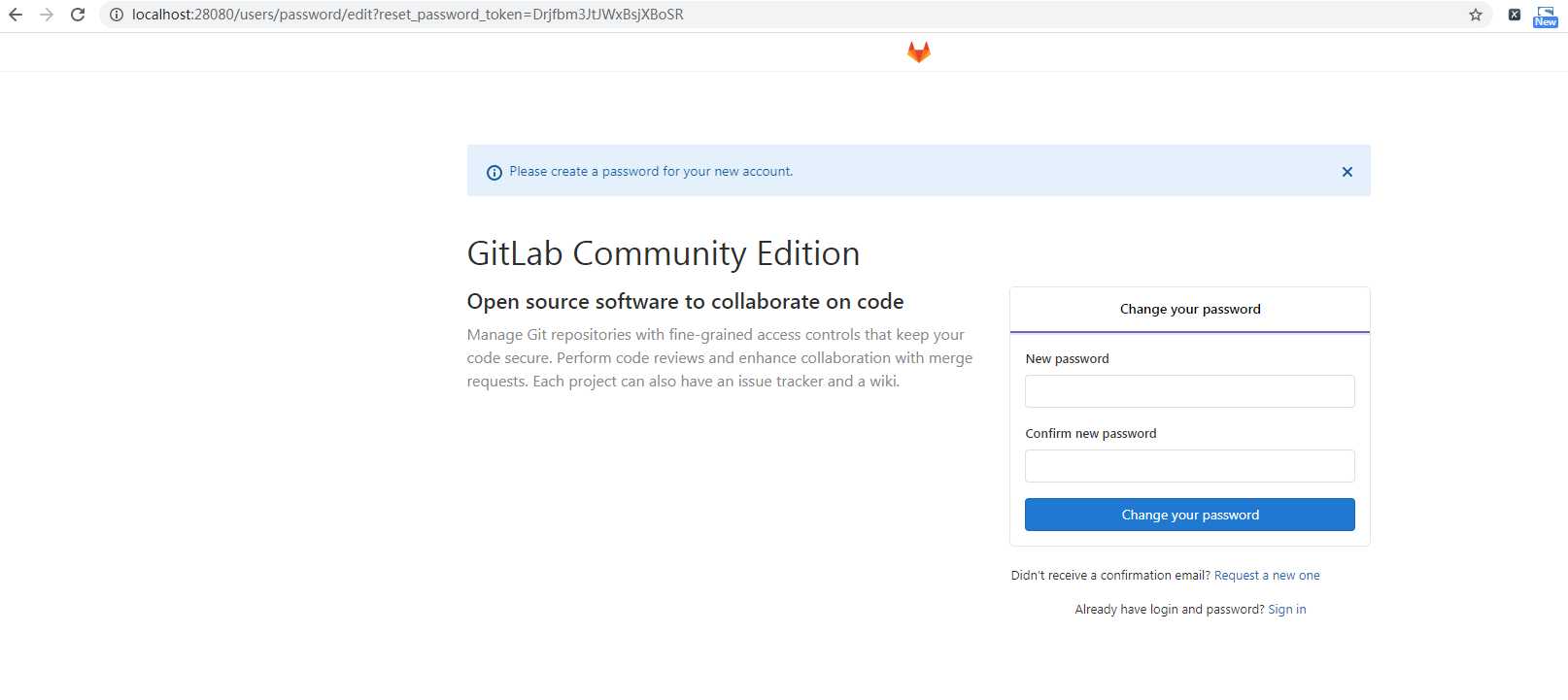Go back using the browser back arrow
The width and height of the screenshot is (1568, 700).
(x=16, y=15)
